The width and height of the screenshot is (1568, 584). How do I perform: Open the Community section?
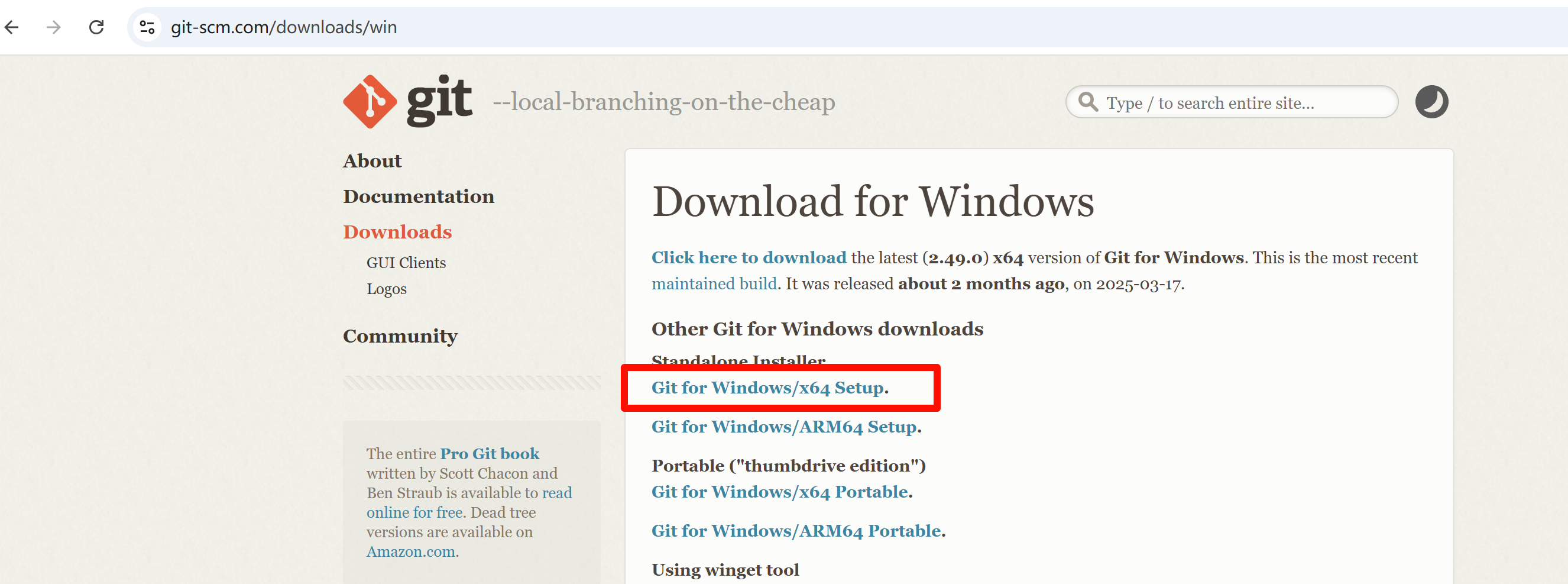(x=400, y=336)
